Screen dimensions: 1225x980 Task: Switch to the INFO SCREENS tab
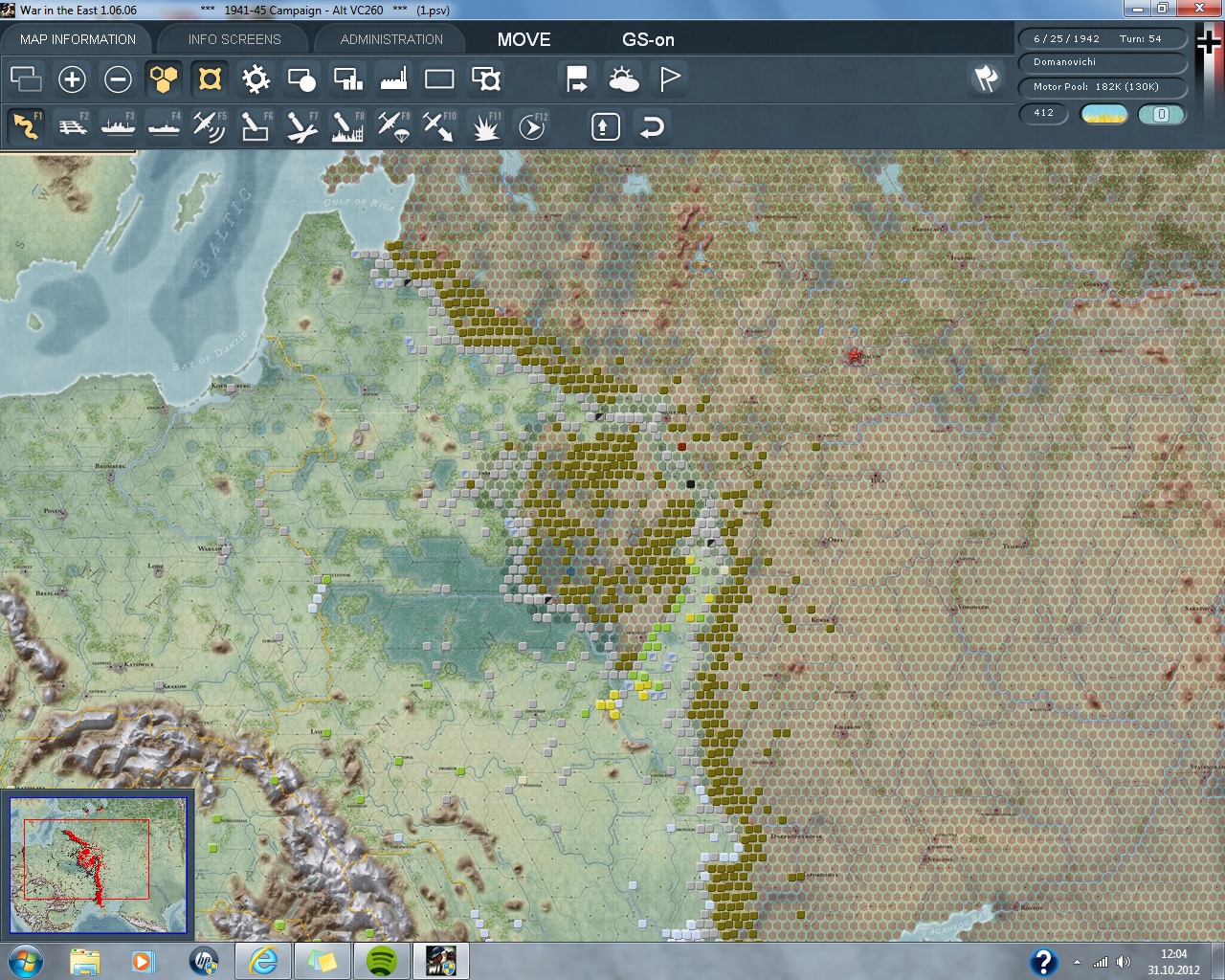pos(234,39)
